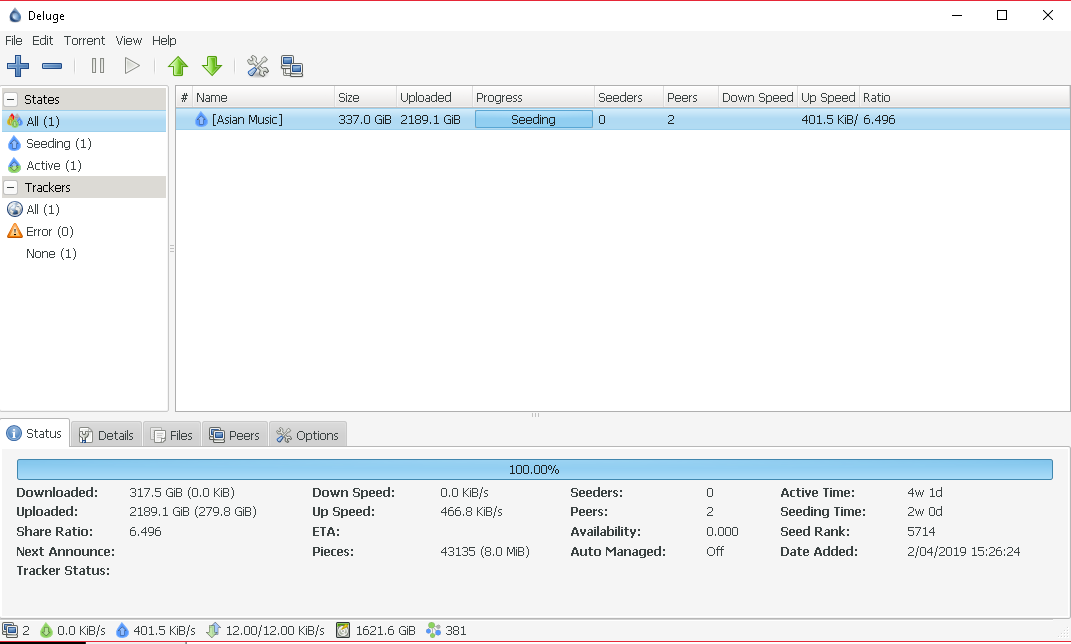1071x644 pixels.
Task: Filter by Active (1) state
Action: click(x=84, y=165)
